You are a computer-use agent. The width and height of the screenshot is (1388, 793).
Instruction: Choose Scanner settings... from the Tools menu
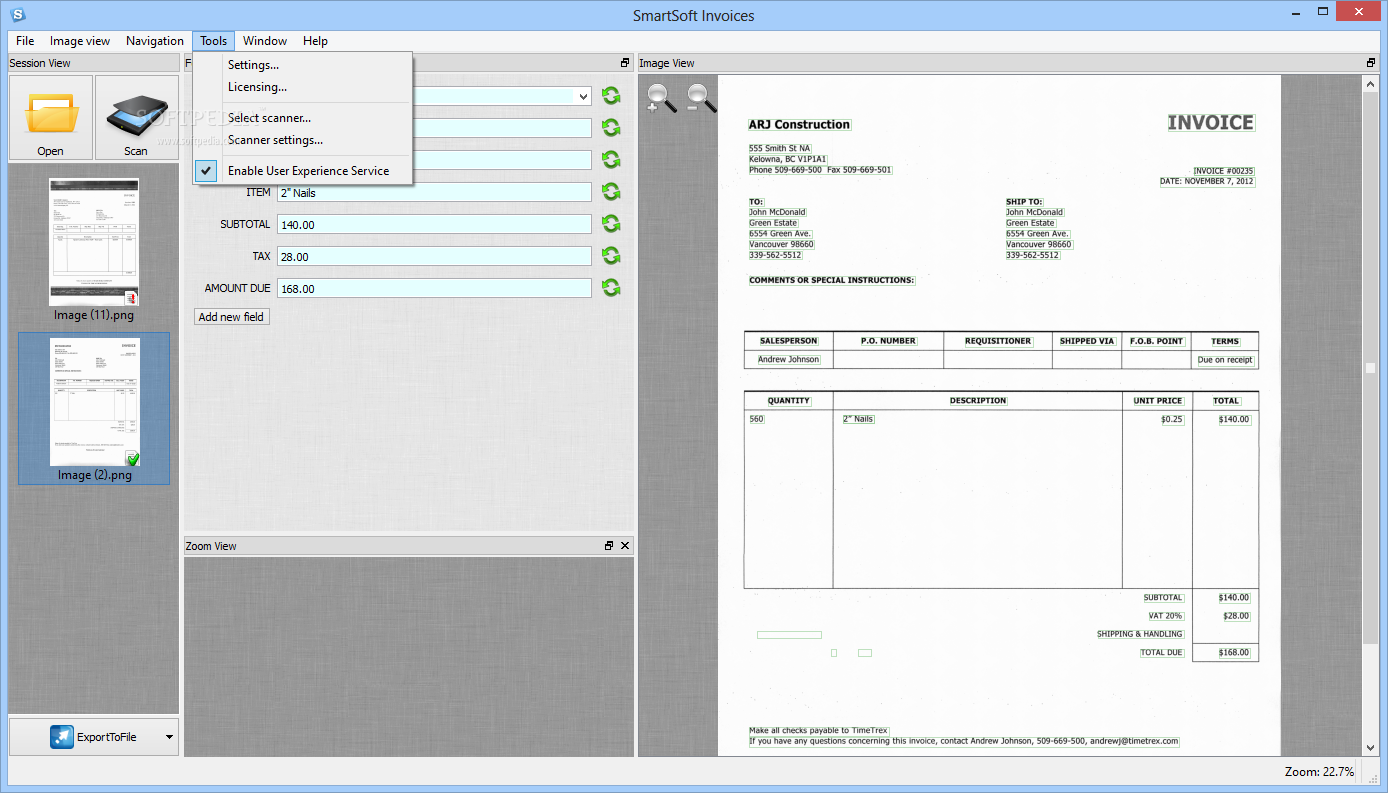point(303,140)
